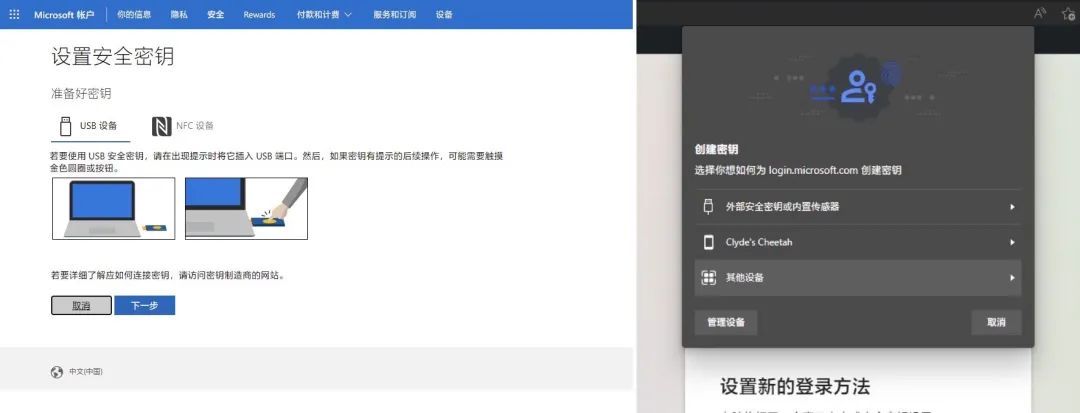Click the passkey illustration at dialog top

[858, 88]
